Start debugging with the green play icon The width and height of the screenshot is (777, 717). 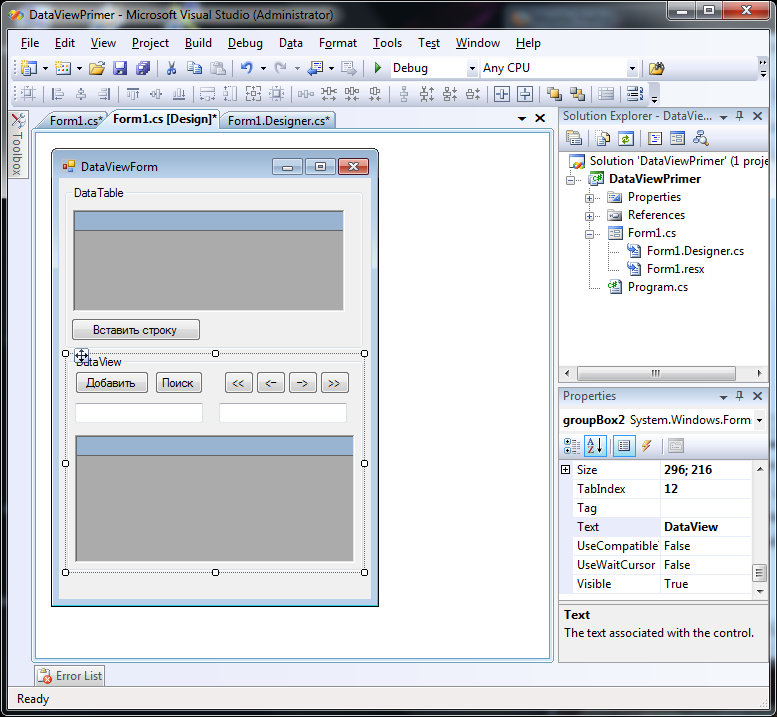(x=378, y=68)
